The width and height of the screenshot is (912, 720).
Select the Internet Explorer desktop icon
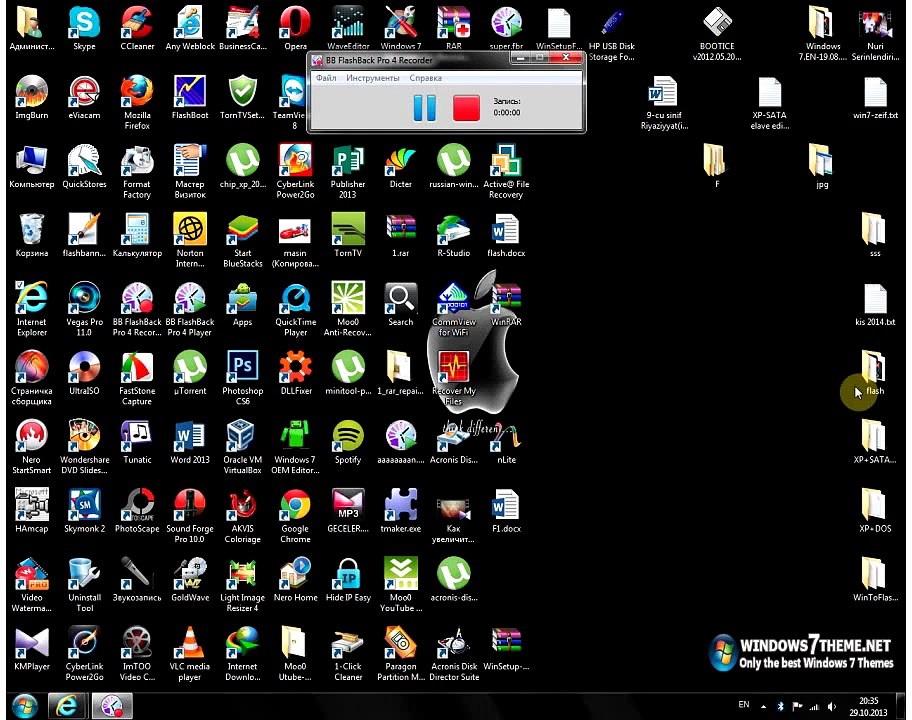click(x=31, y=309)
